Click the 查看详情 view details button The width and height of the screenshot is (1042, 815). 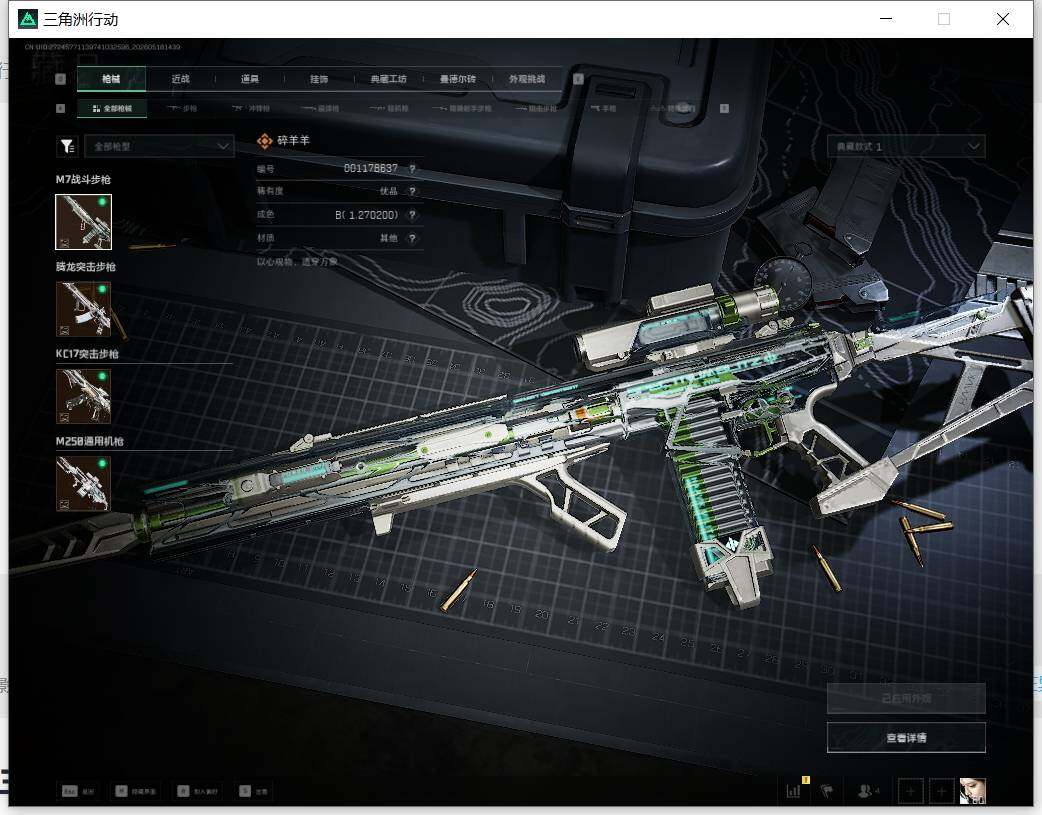906,738
